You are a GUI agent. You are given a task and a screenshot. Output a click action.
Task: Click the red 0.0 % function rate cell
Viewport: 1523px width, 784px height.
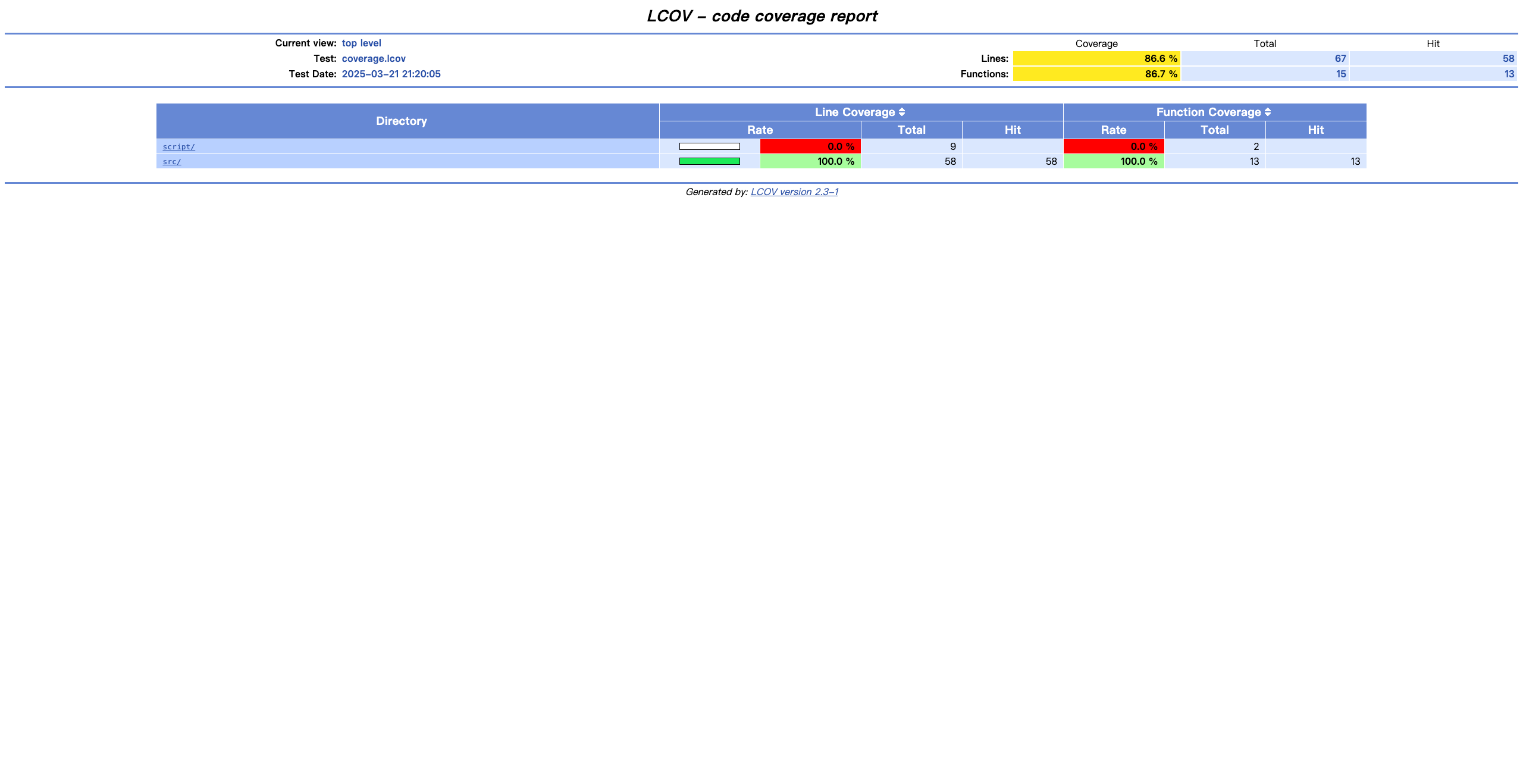(1114, 146)
